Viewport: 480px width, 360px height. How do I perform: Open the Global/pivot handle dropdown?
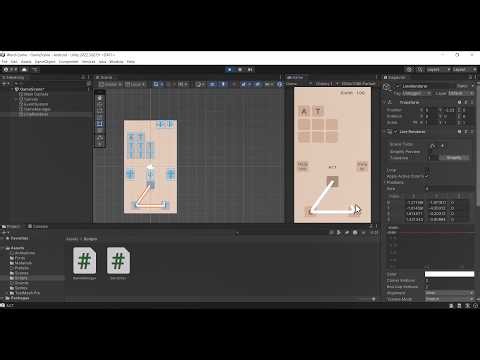[110, 84]
